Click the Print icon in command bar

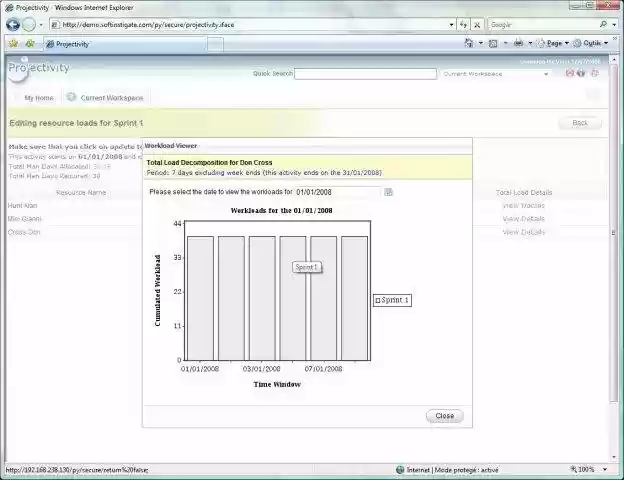(x=518, y=43)
